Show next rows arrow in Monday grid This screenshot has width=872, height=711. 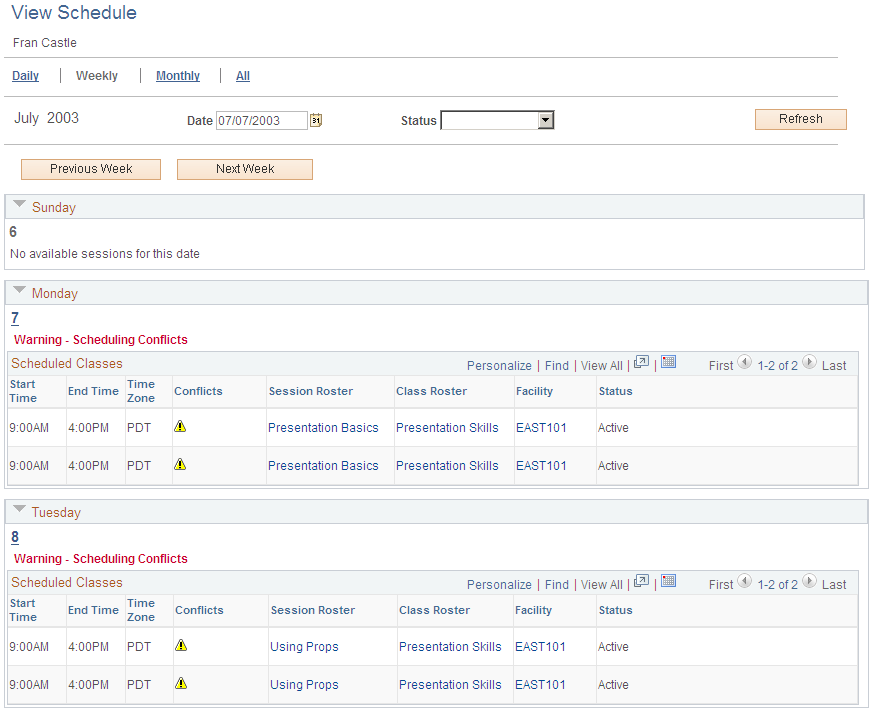[x=810, y=362]
